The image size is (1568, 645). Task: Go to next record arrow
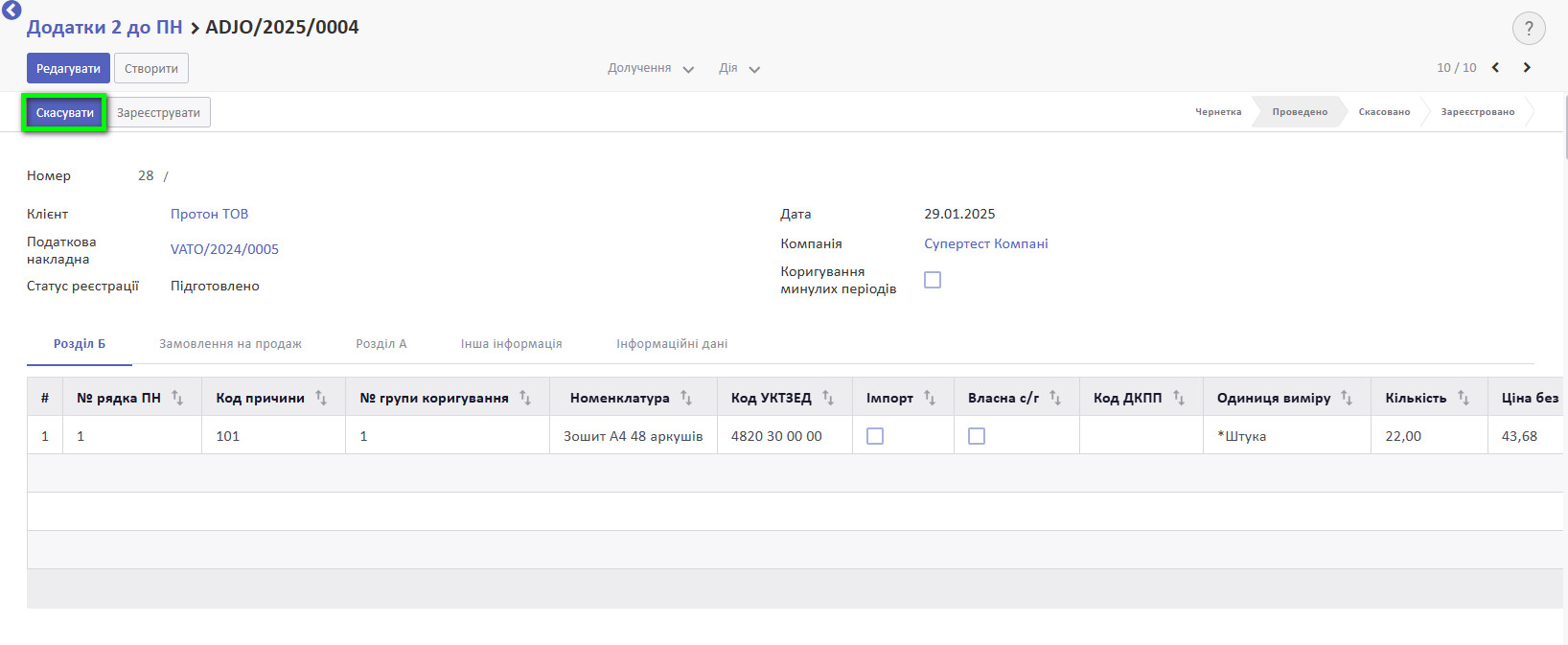click(x=1527, y=67)
